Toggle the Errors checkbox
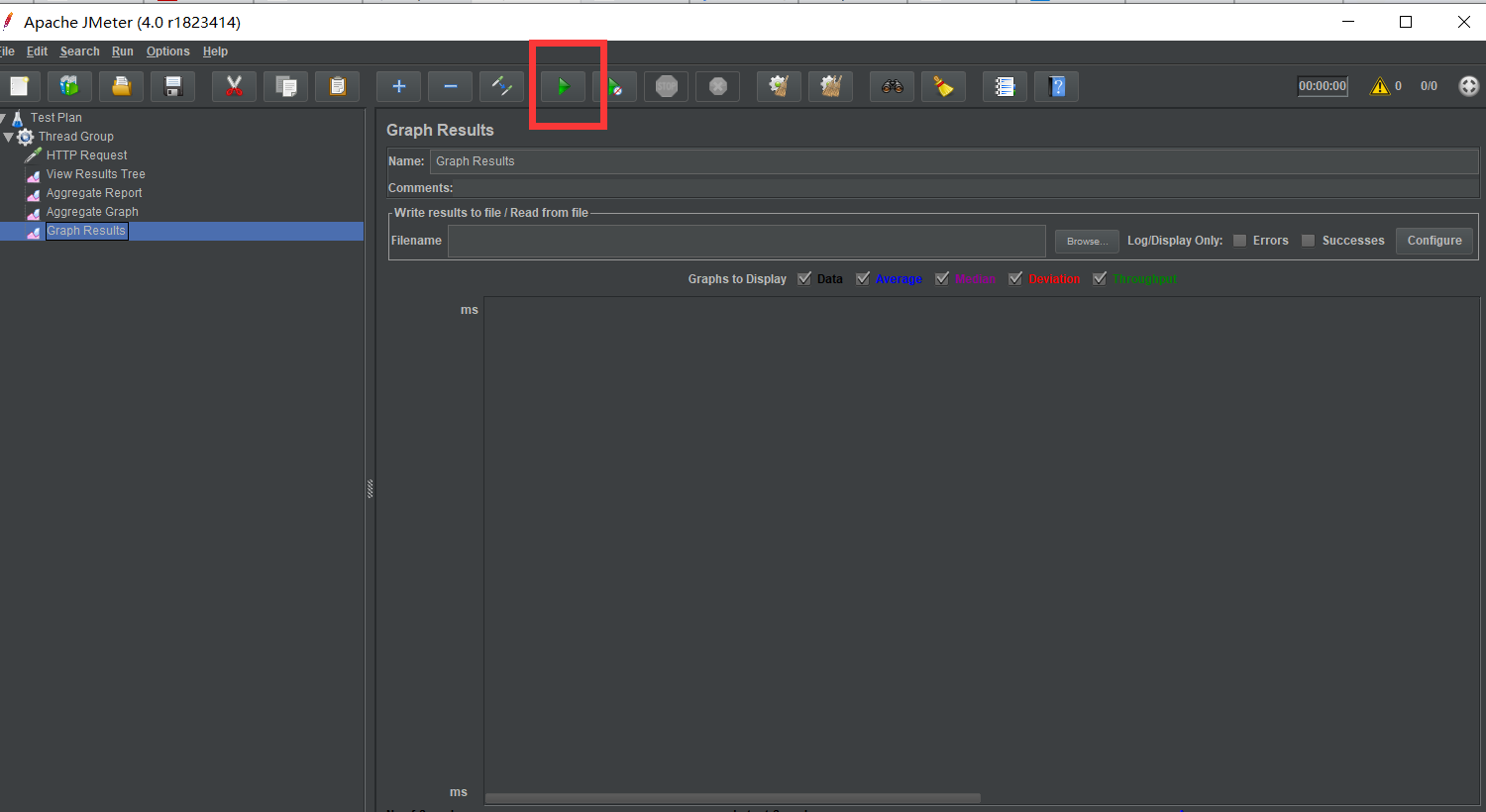This screenshot has height=812, width=1486. pos(1239,241)
